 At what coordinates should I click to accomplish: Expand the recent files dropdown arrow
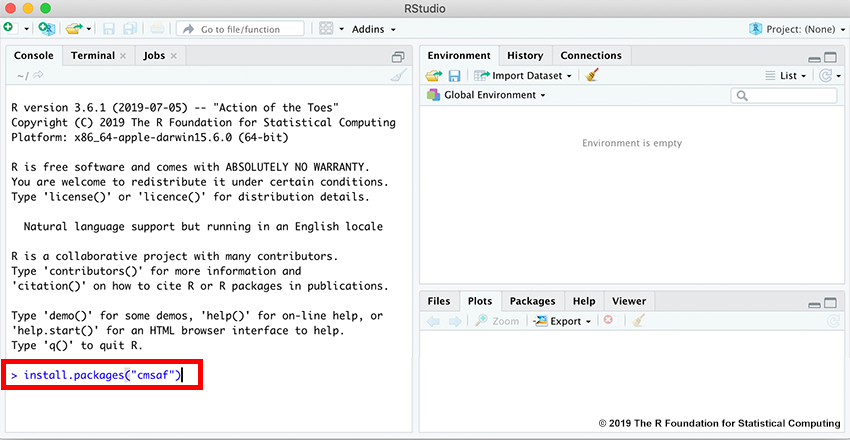tap(89, 29)
